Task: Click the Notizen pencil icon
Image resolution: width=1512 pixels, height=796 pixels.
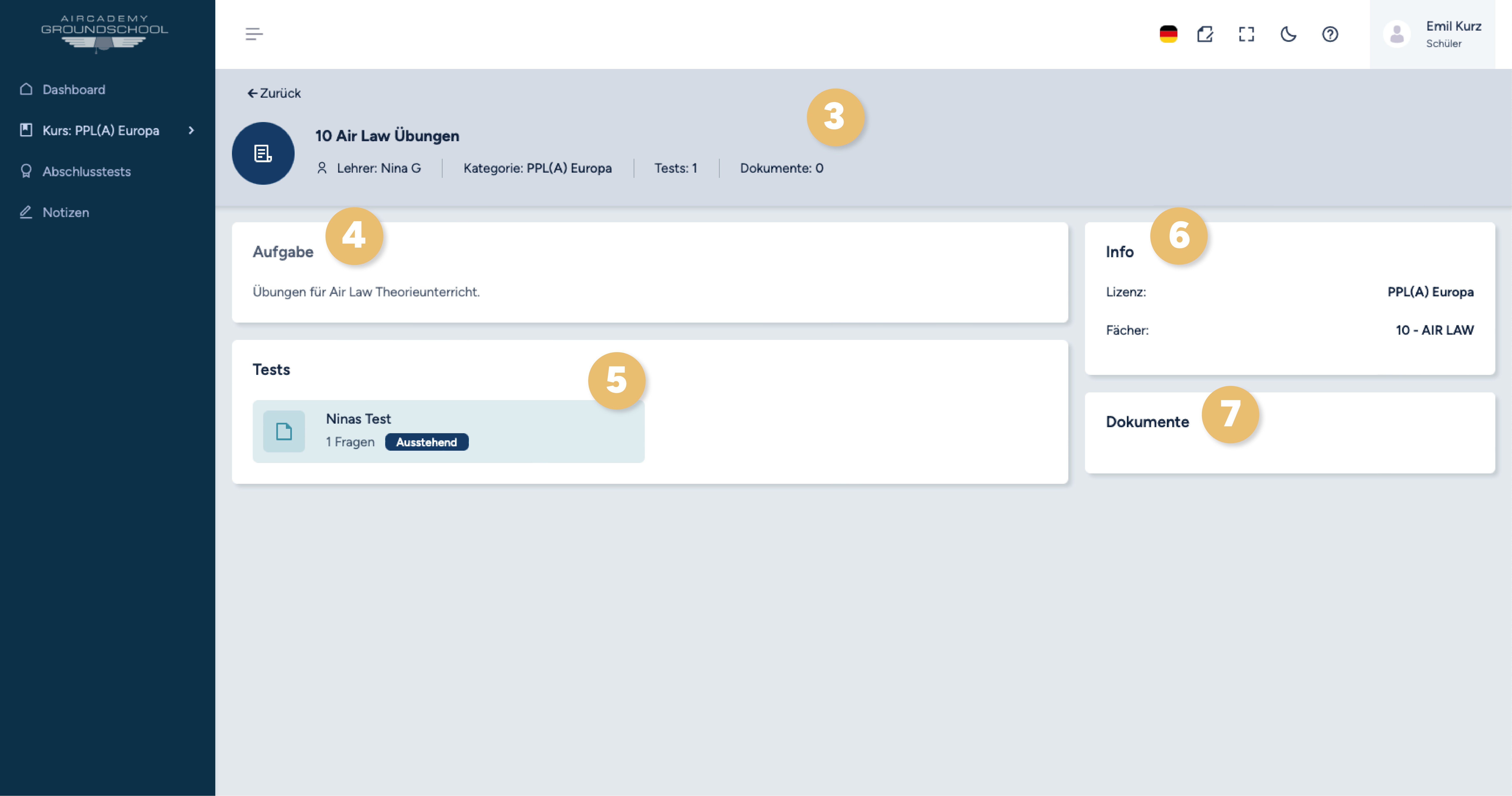Action: (26, 212)
